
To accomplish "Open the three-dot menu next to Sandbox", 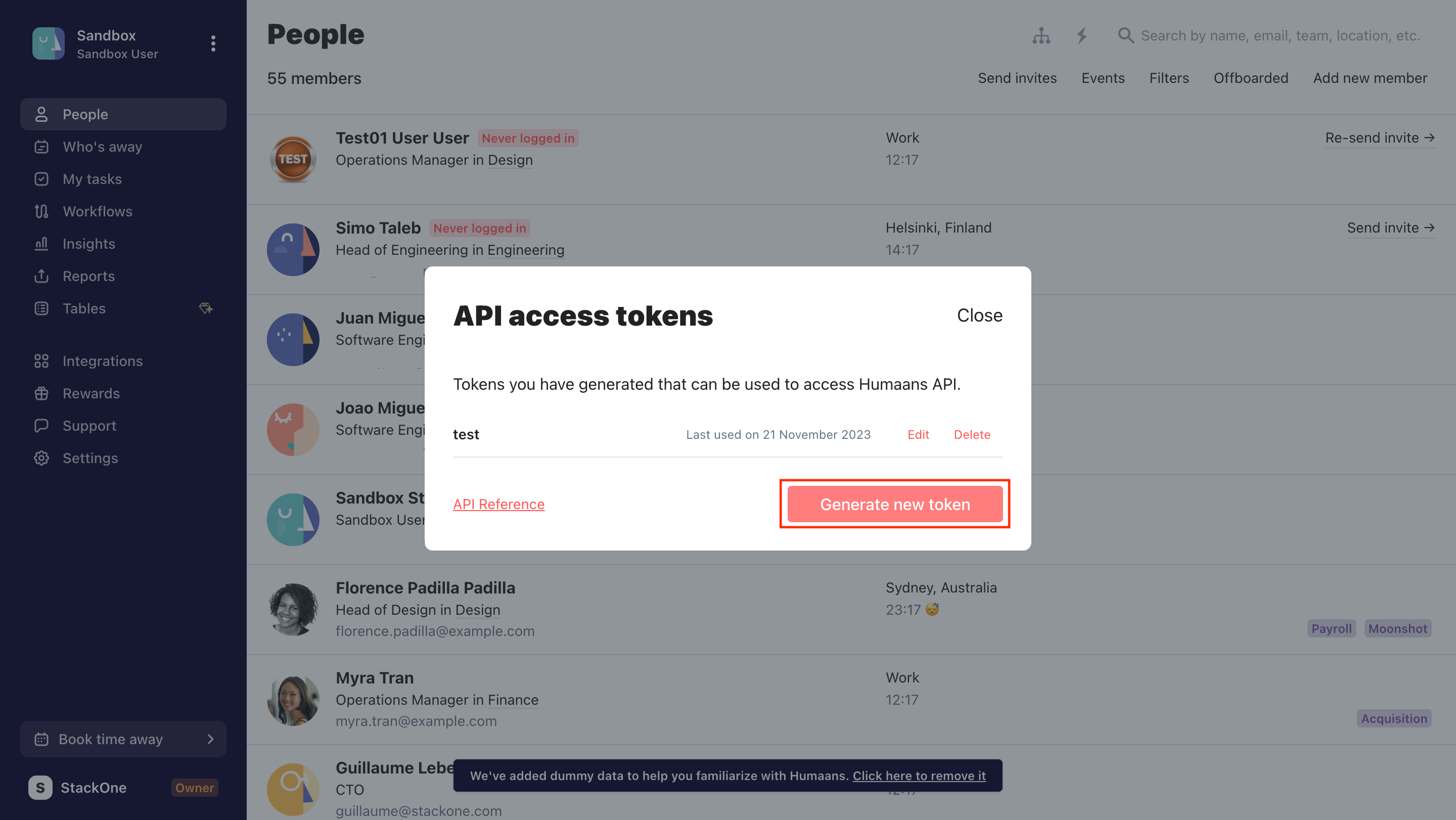I will coord(213,43).
